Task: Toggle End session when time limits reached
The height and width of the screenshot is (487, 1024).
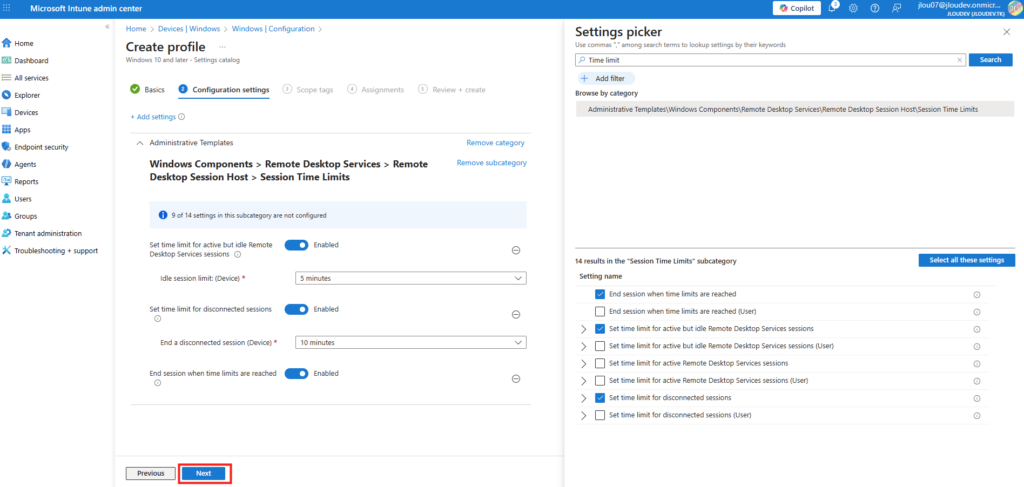Action: [x=296, y=373]
